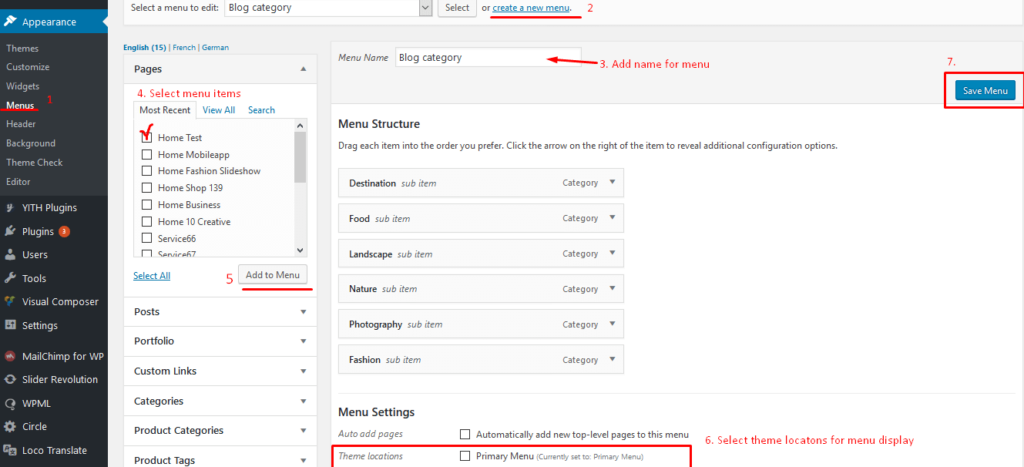This screenshot has height=467, width=1024.
Task: Expand the Product Tags panel
Action: [303, 460]
